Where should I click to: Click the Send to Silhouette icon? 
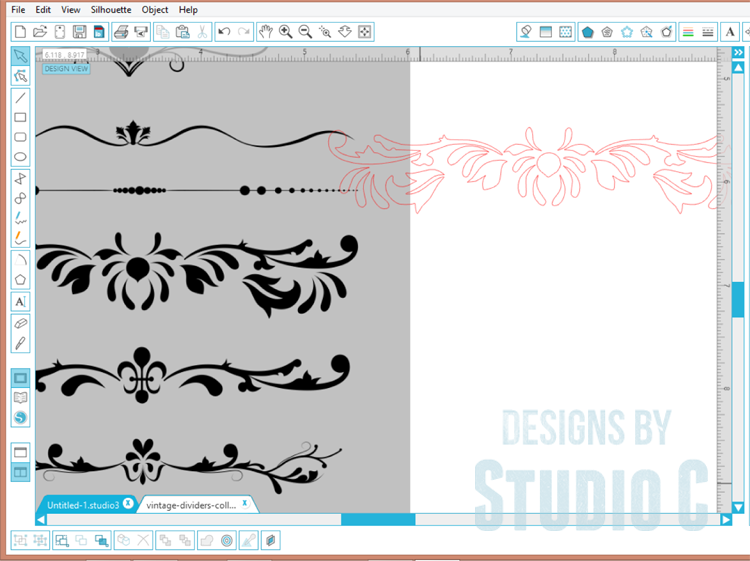click(x=141, y=32)
